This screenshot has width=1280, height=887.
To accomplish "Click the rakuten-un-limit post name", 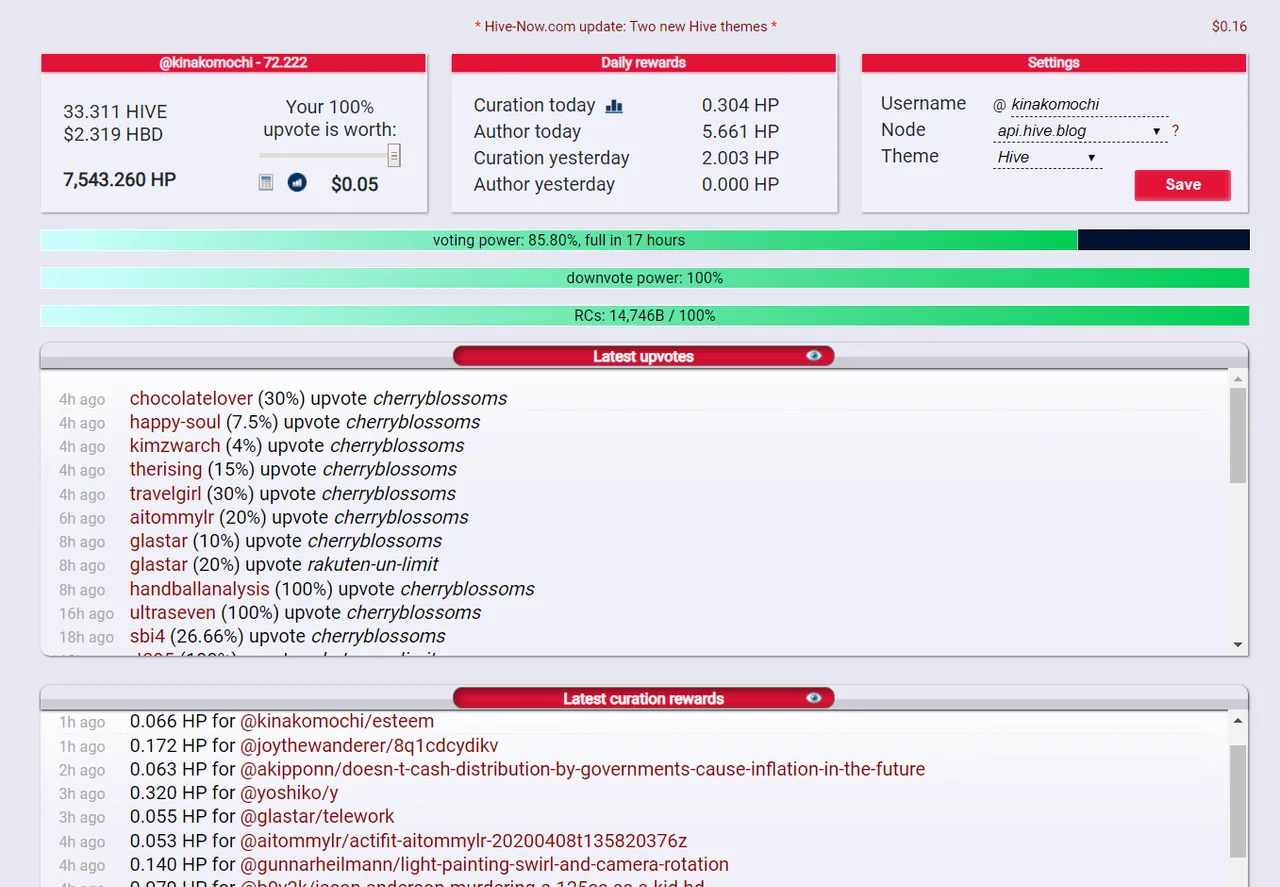I will click(x=373, y=565).
